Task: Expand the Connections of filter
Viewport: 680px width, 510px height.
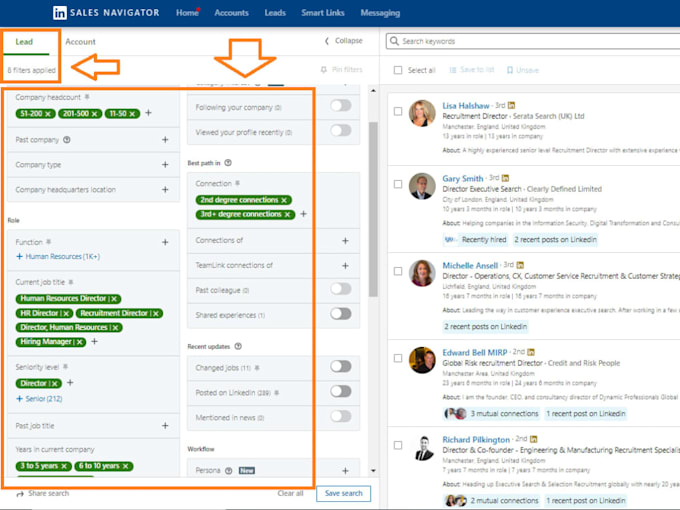Action: pyautogui.click(x=345, y=241)
